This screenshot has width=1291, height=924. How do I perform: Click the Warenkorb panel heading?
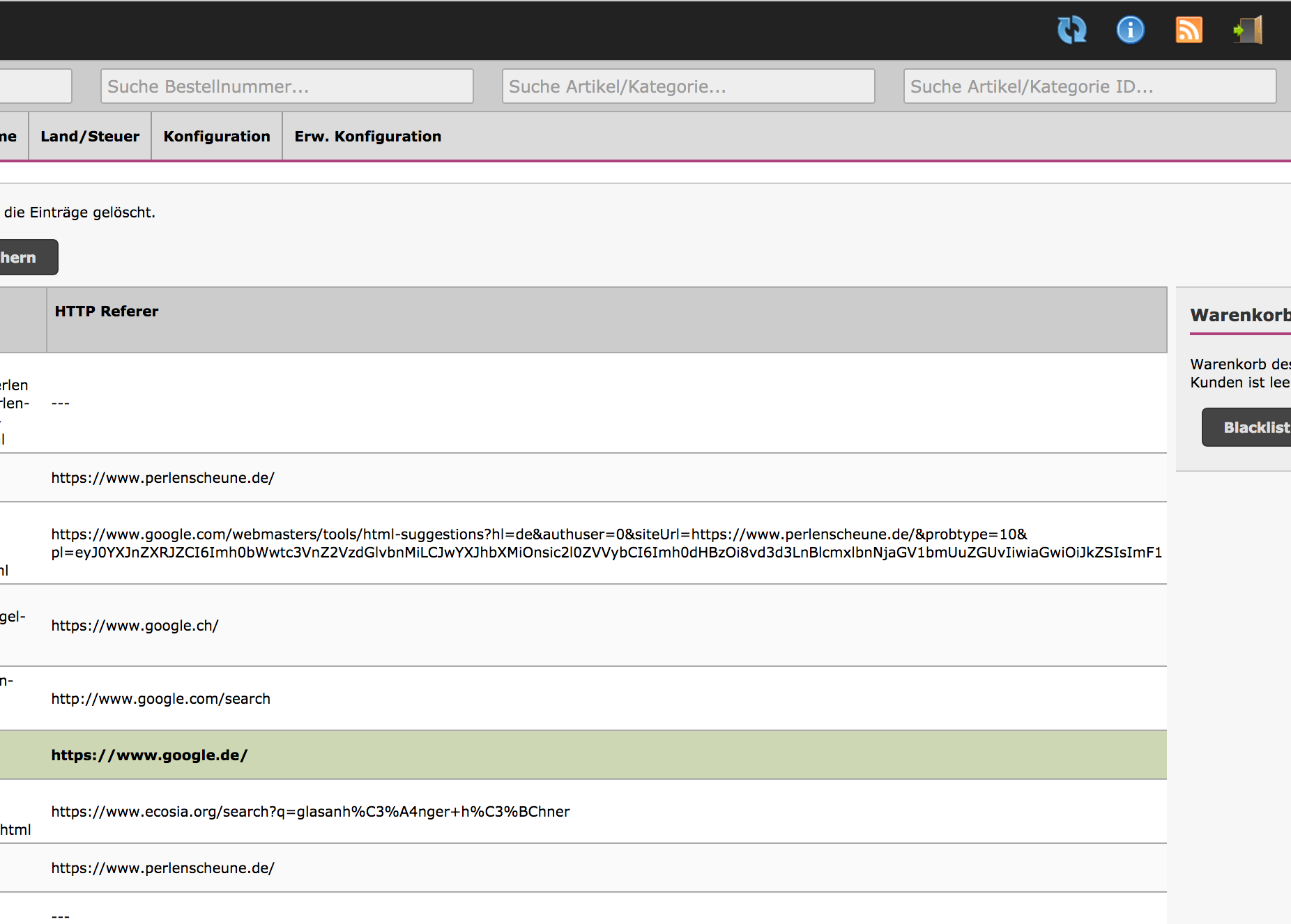pyautogui.click(x=1239, y=316)
